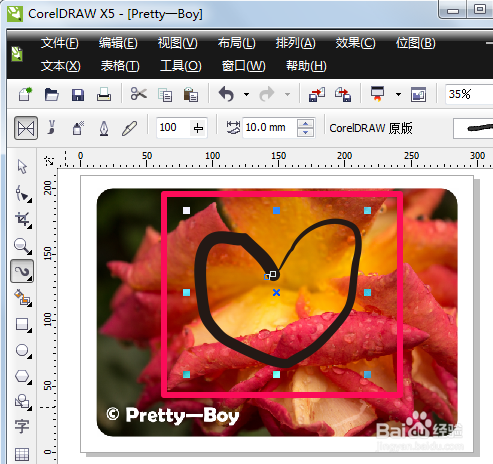
Task: Toggle the Sprayer artistic media mode
Action: coord(78,128)
